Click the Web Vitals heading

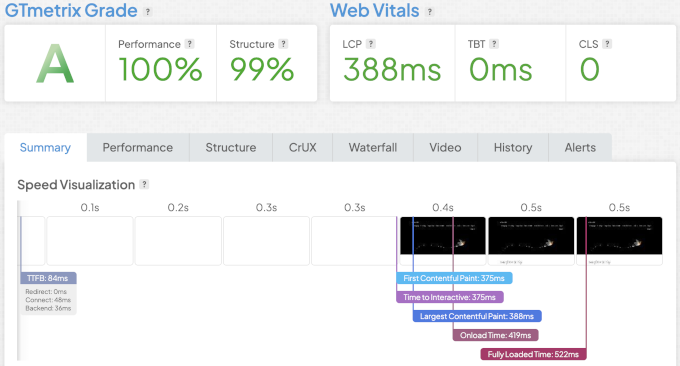pos(375,11)
